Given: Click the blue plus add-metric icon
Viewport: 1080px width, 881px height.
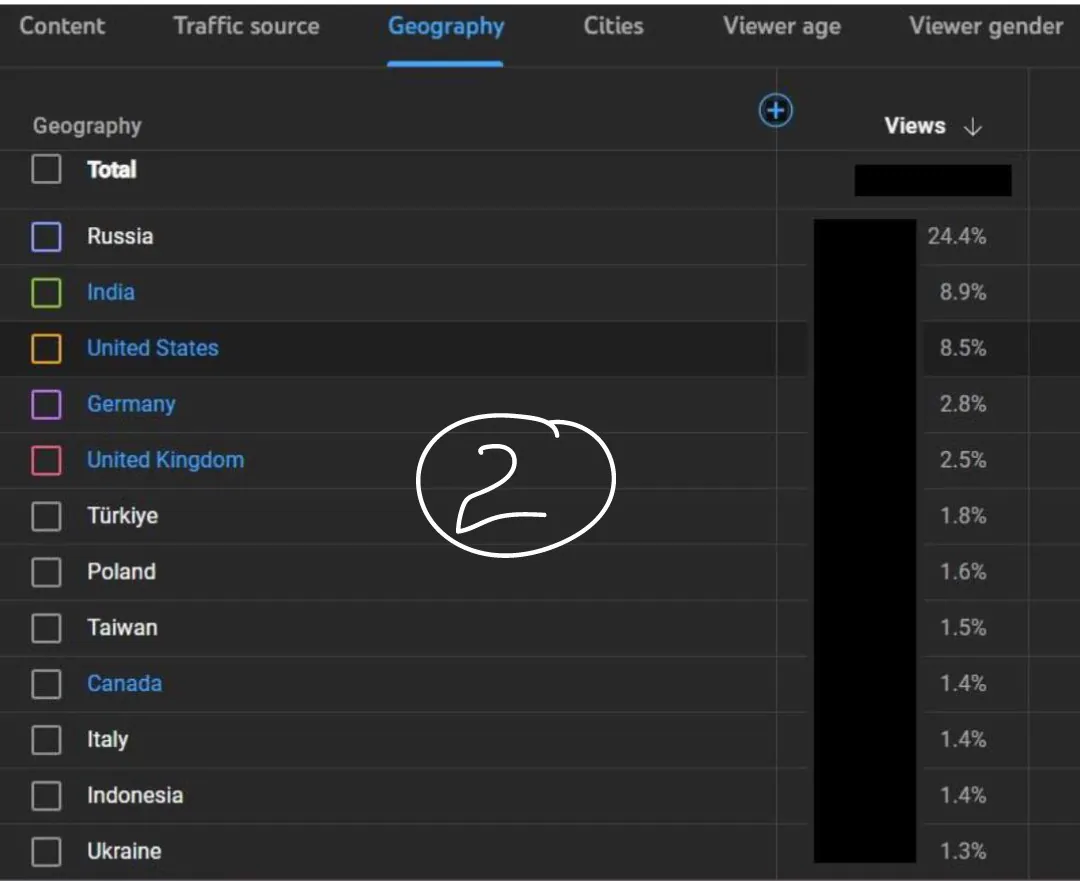Looking at the screenshot, I should [x=776, y=111].
